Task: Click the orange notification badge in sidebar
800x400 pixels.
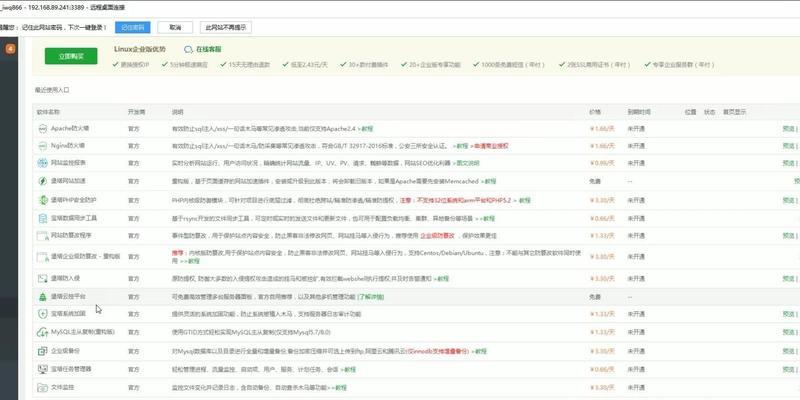Action: 10,49
